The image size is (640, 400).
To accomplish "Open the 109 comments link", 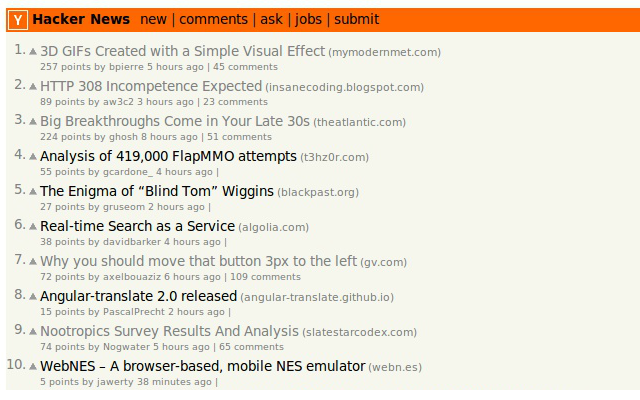I will pos(265,277).
